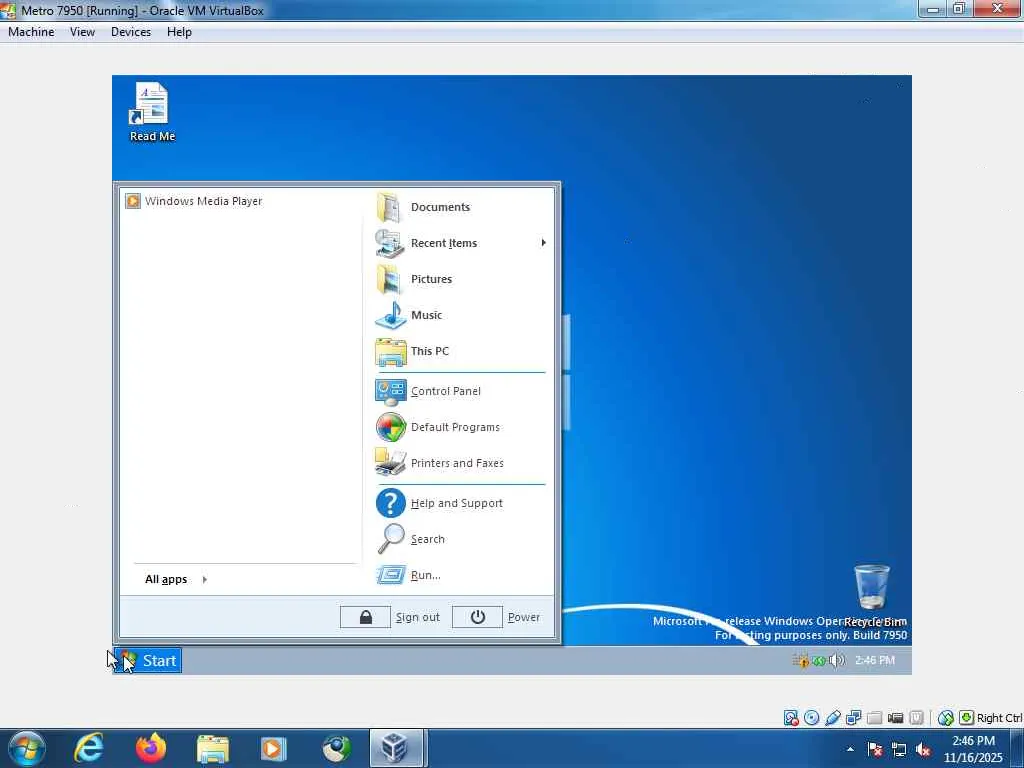Image resolution: width=1024 pixels, height=768 pixels.
Task: Open the Read Me desktop shortcut
Action: [x=152, y=112]
